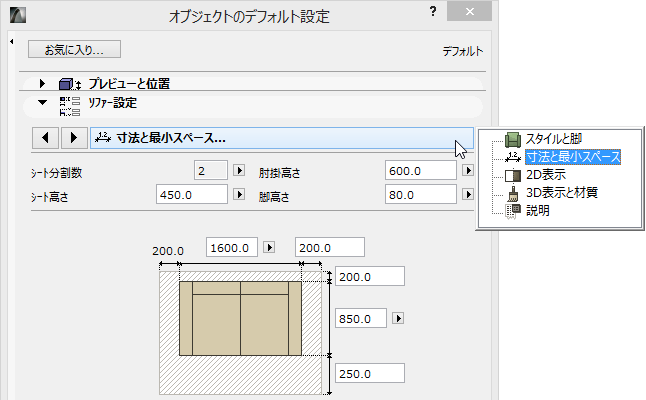Viewport: 646px width, 400px height.
Task: Go to next settings page arrow
Action: tap(74, 138)
